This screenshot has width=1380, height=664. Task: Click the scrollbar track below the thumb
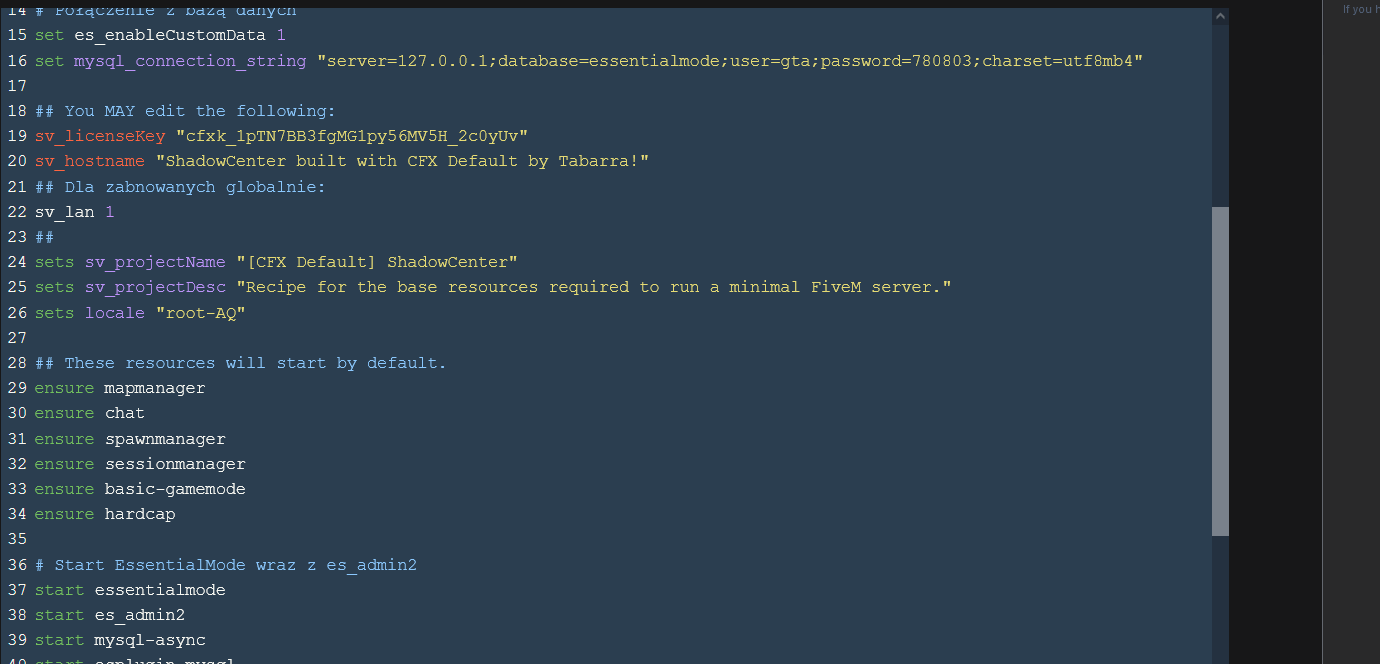tap(1220, 600)
